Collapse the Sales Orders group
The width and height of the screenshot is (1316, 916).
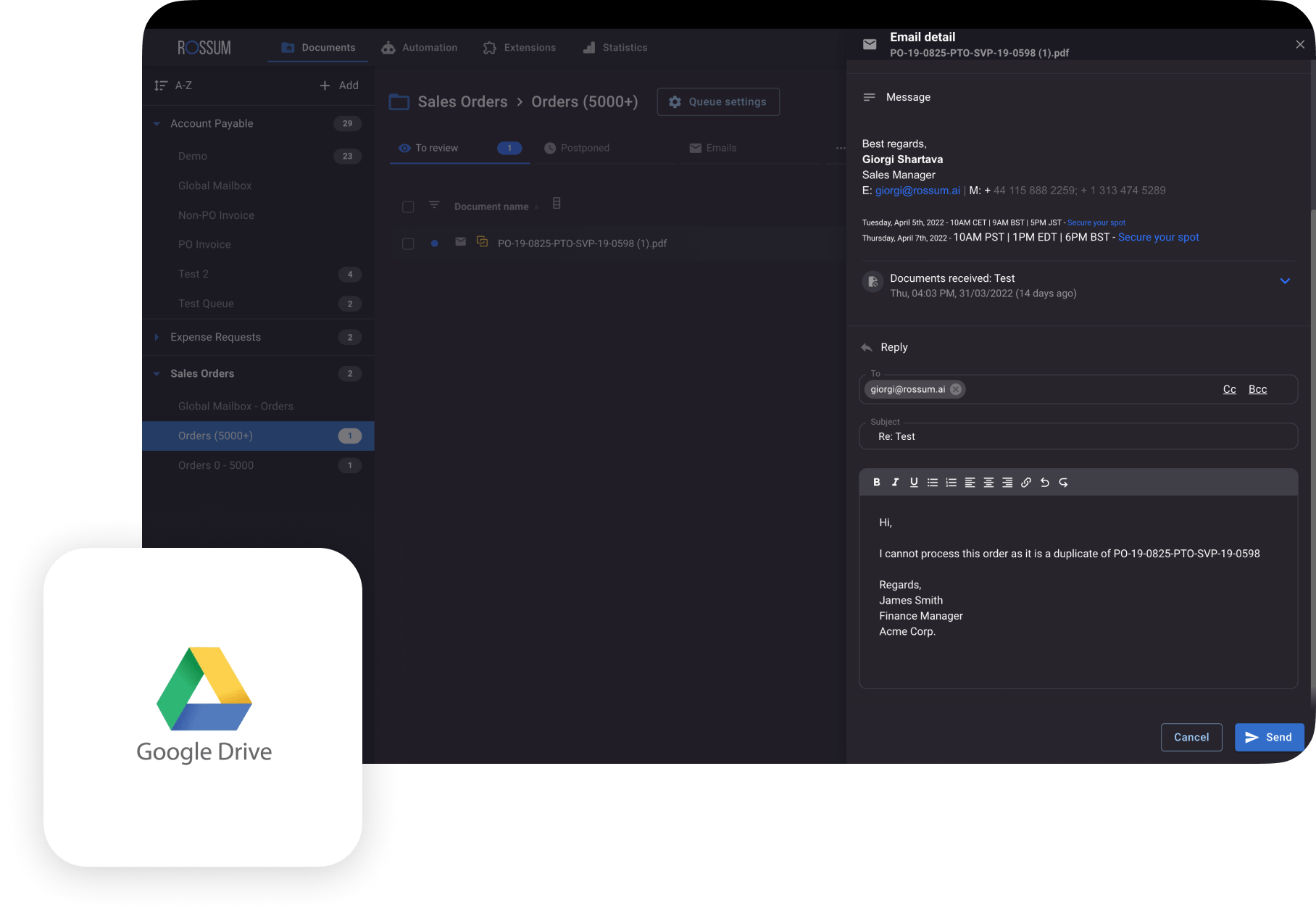click(x=157, y=374)
